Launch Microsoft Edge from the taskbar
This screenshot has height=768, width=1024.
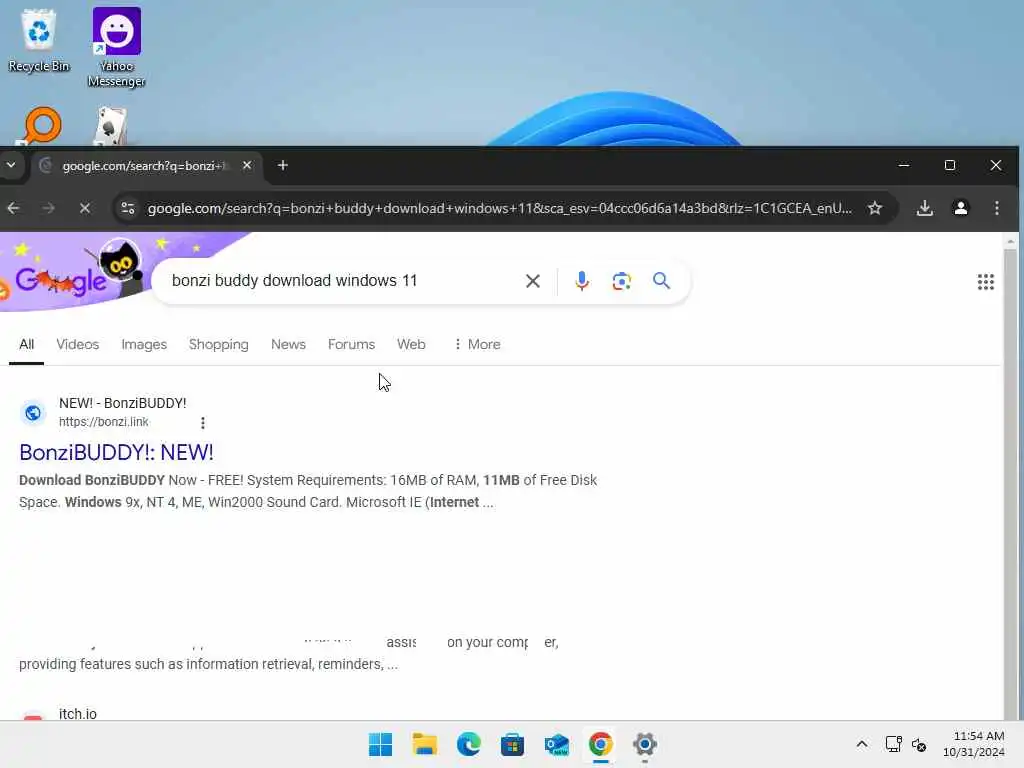tap(468, 744)
